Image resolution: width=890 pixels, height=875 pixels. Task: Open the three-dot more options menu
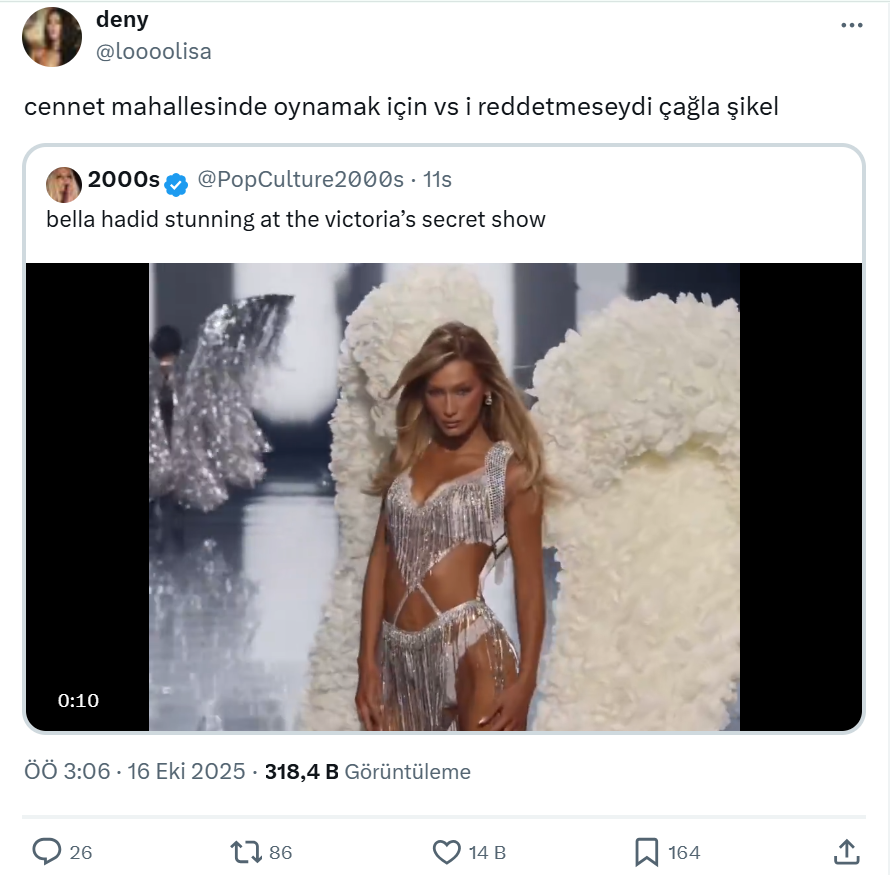tap(851, 26)
